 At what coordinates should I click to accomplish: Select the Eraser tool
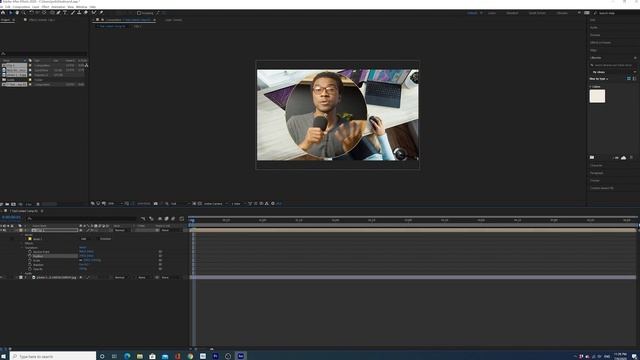pyautogui.click(x=86, y=13)
